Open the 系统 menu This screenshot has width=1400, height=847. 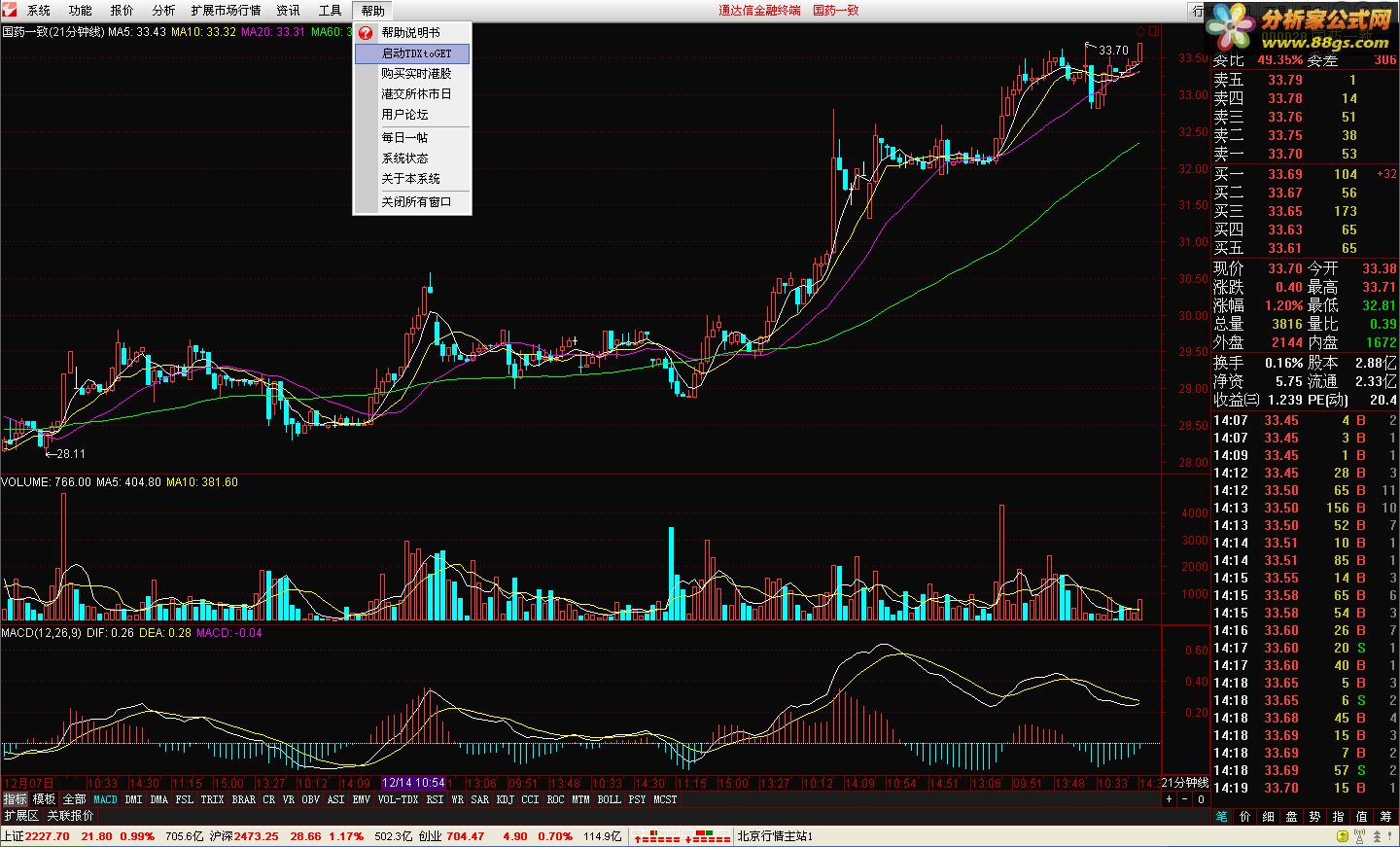tap(39, 11)
